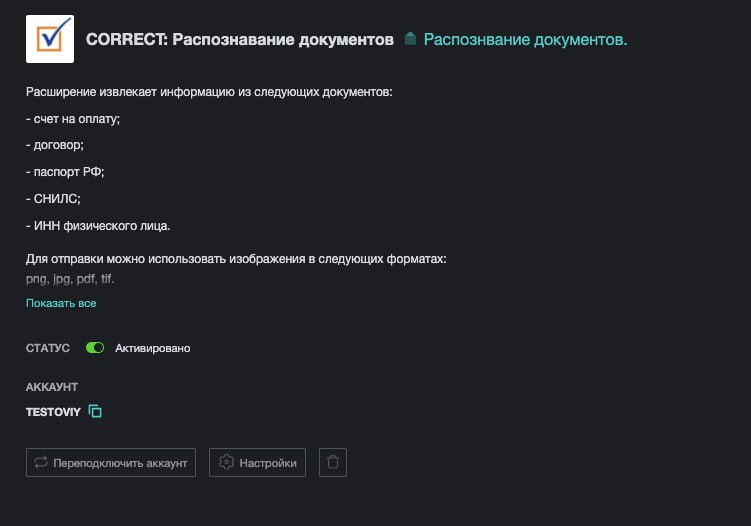Click the Активировано status text

(153, 348)
